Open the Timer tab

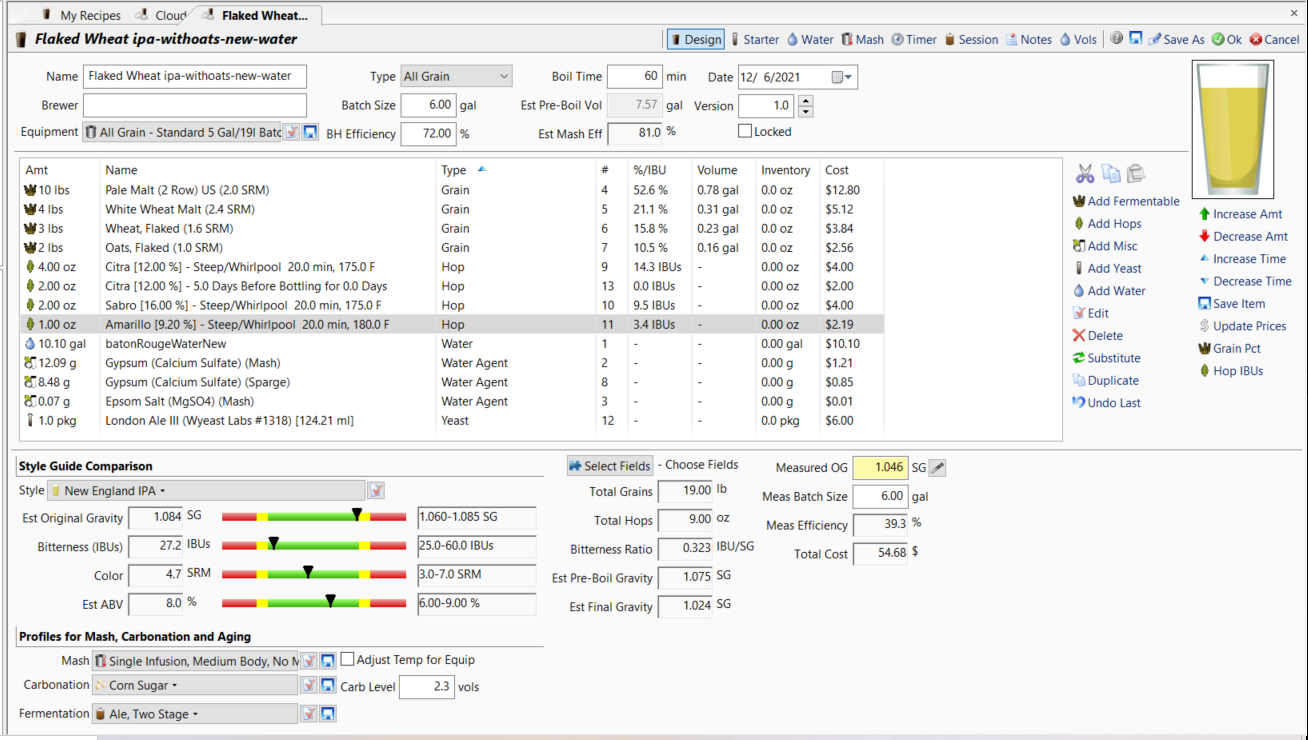click(914, 39)
